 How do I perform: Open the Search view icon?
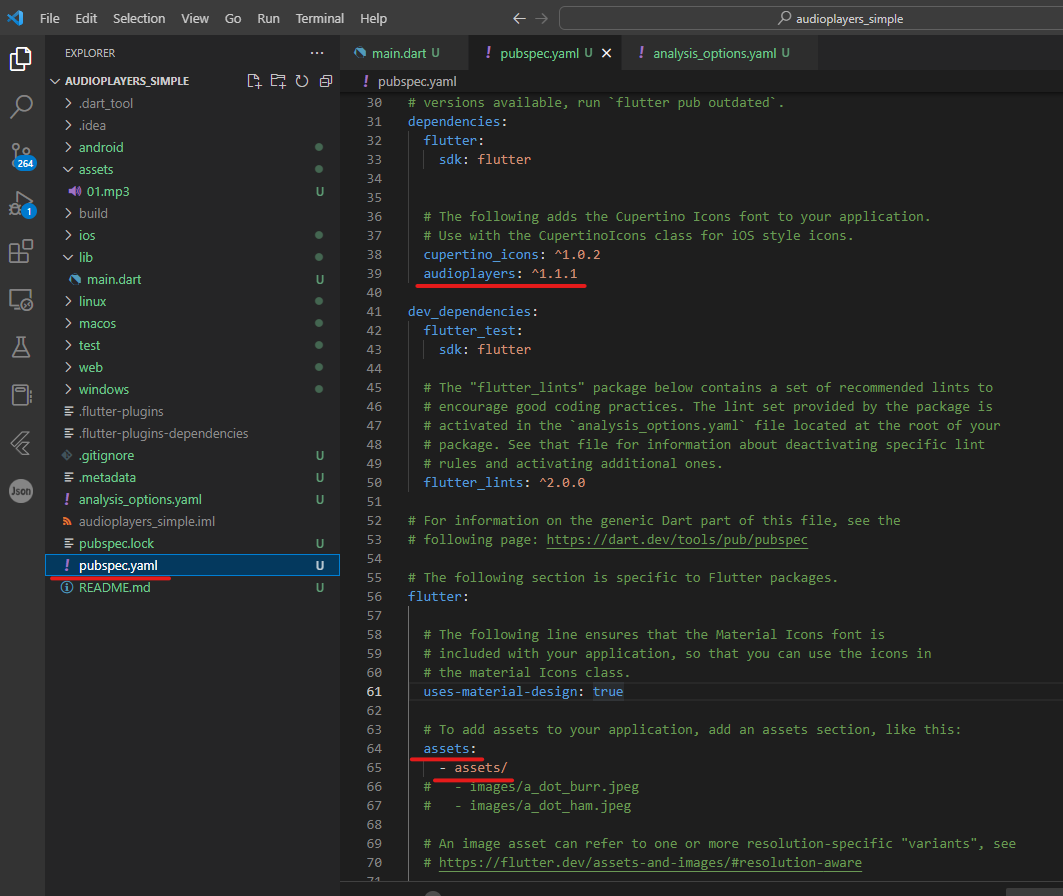pos(21,106)
